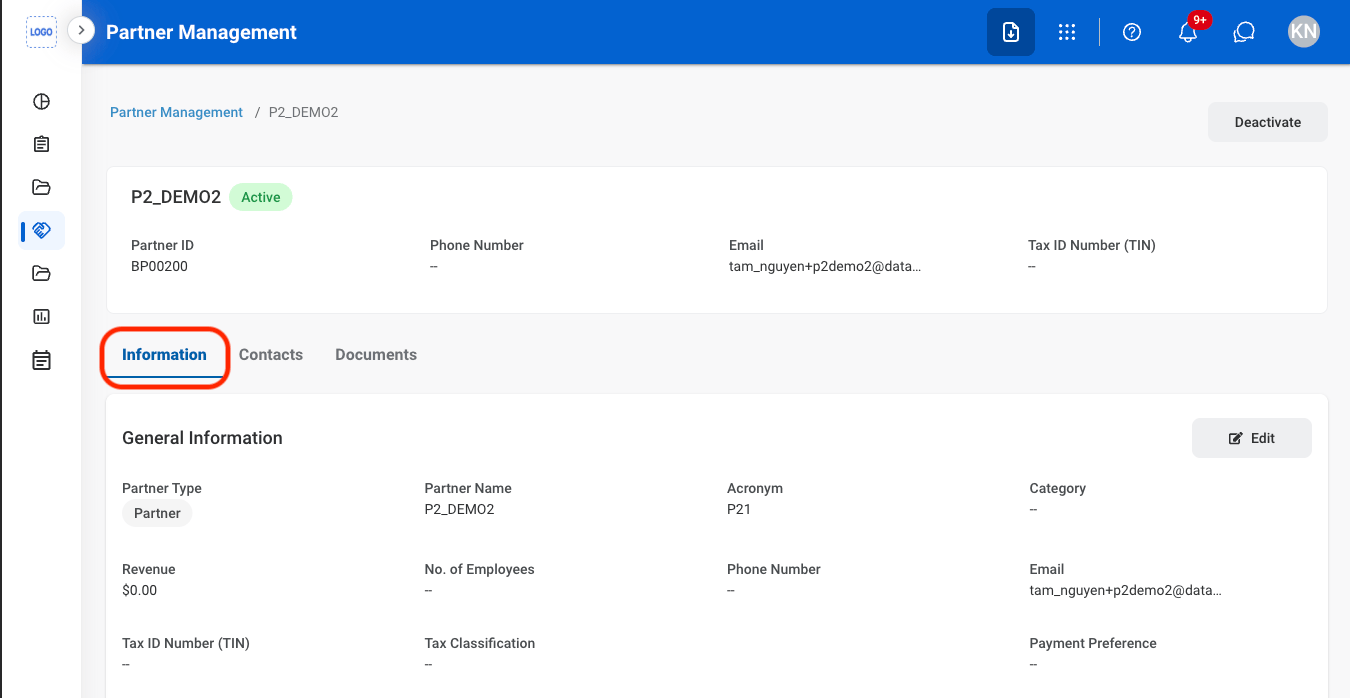This screenshot has height=698, width=1350.
Task: Click the download icon in the top bar
Action: [x=1011, y=32]
